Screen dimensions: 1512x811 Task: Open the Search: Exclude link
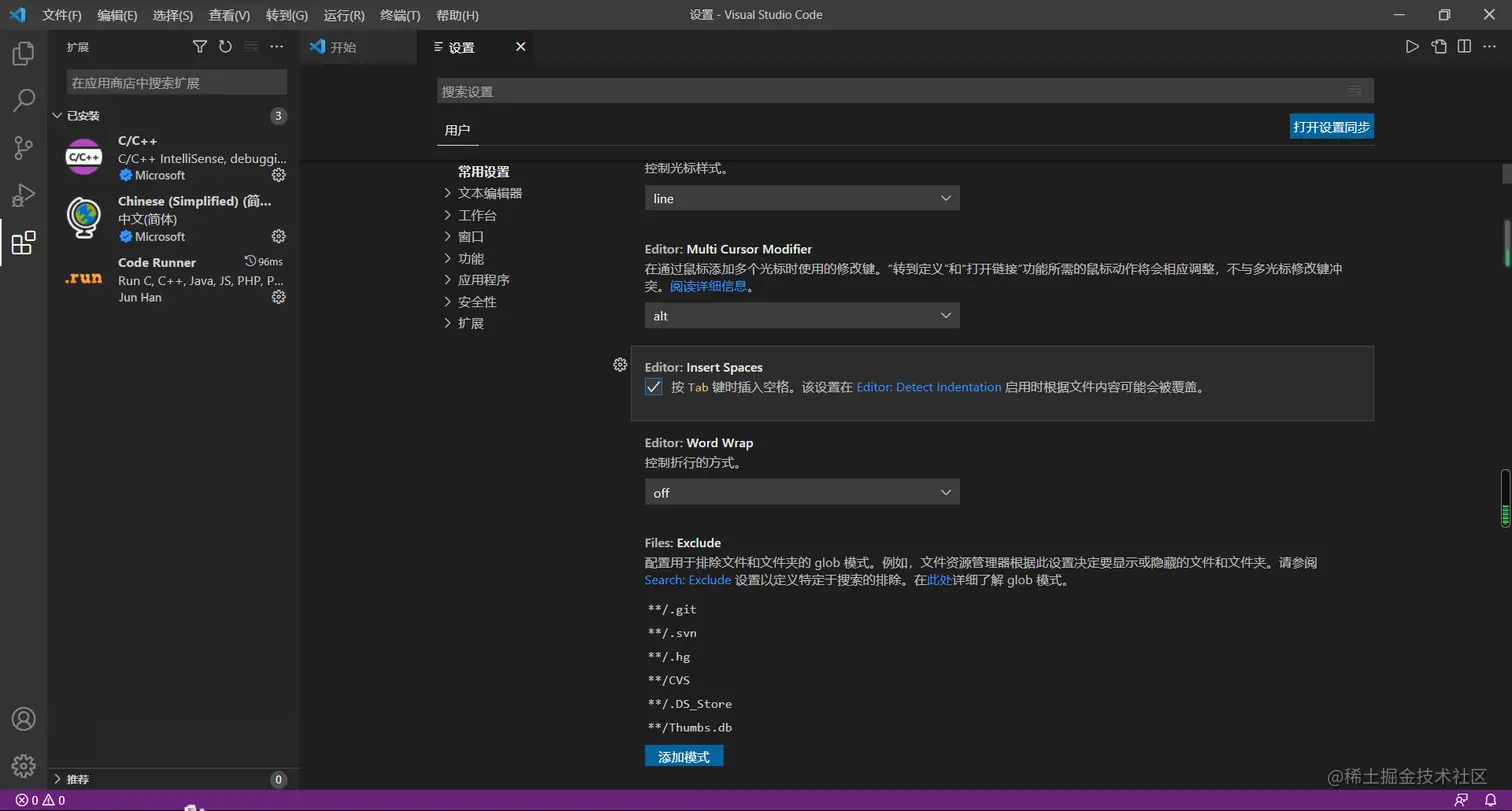click(688, 580)
